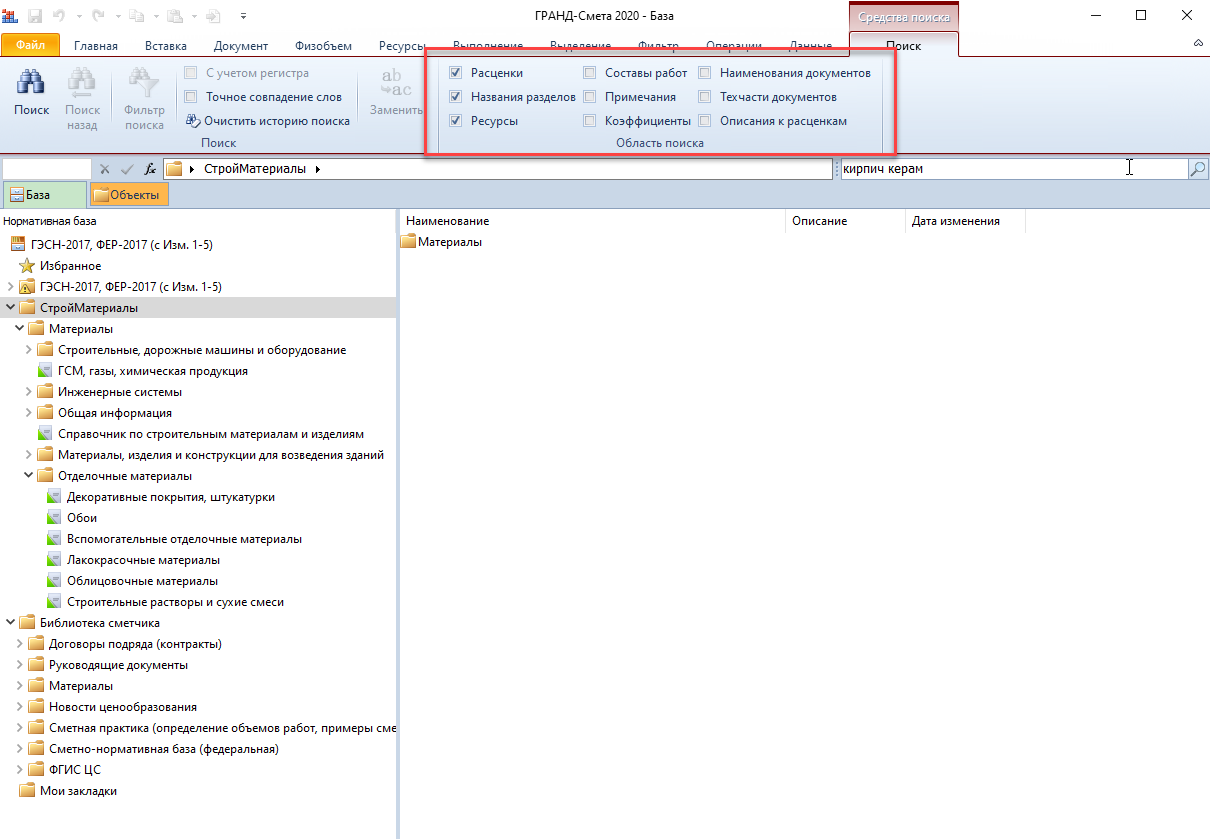Uncheck the Ресурсы search area checkbox
The height and width of the screenshot is (839, 1210).
[456, 121]
